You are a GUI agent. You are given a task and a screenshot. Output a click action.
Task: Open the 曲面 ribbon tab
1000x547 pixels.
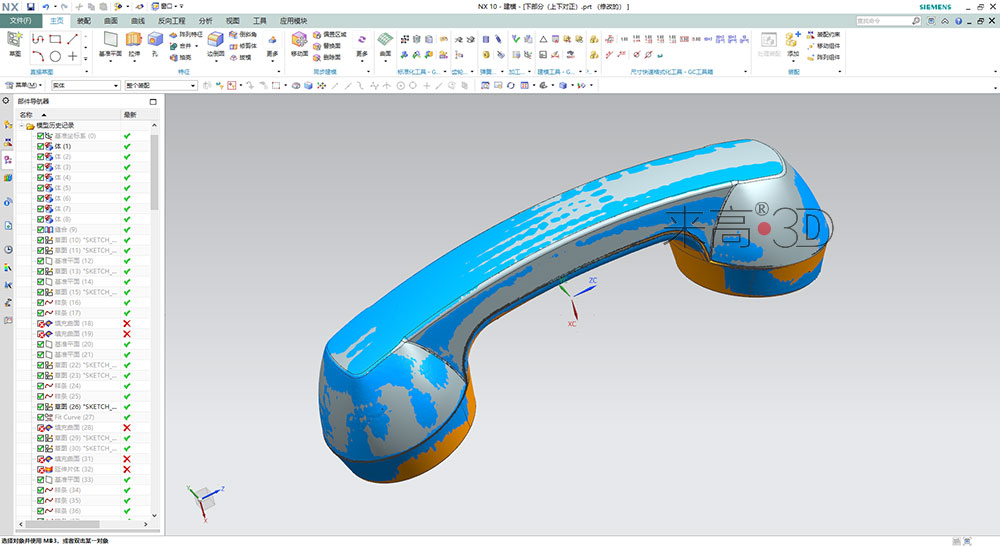click(110, 20)
